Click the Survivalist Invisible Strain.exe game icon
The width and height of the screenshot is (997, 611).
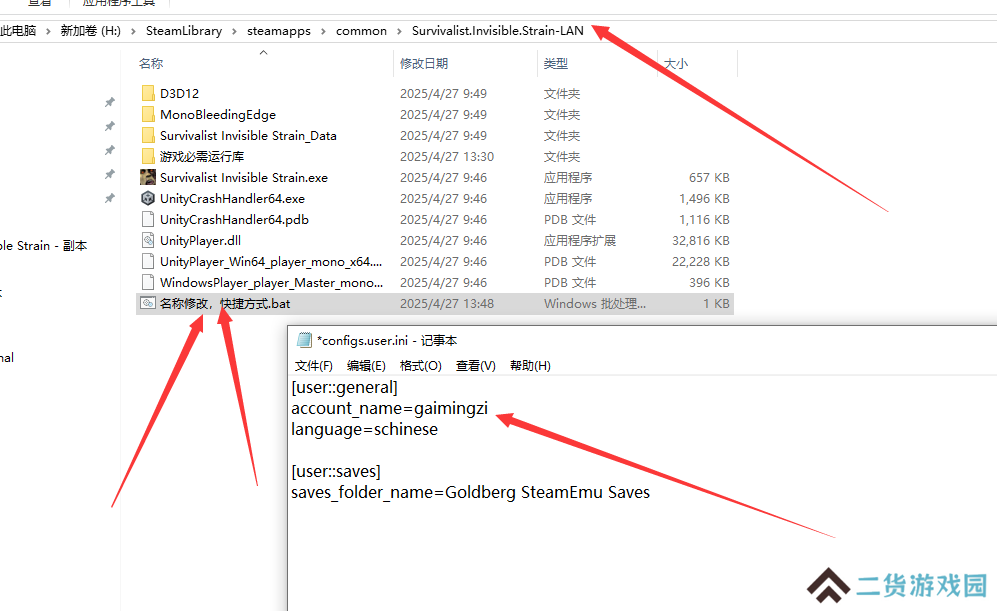click(x=148, y=177)
